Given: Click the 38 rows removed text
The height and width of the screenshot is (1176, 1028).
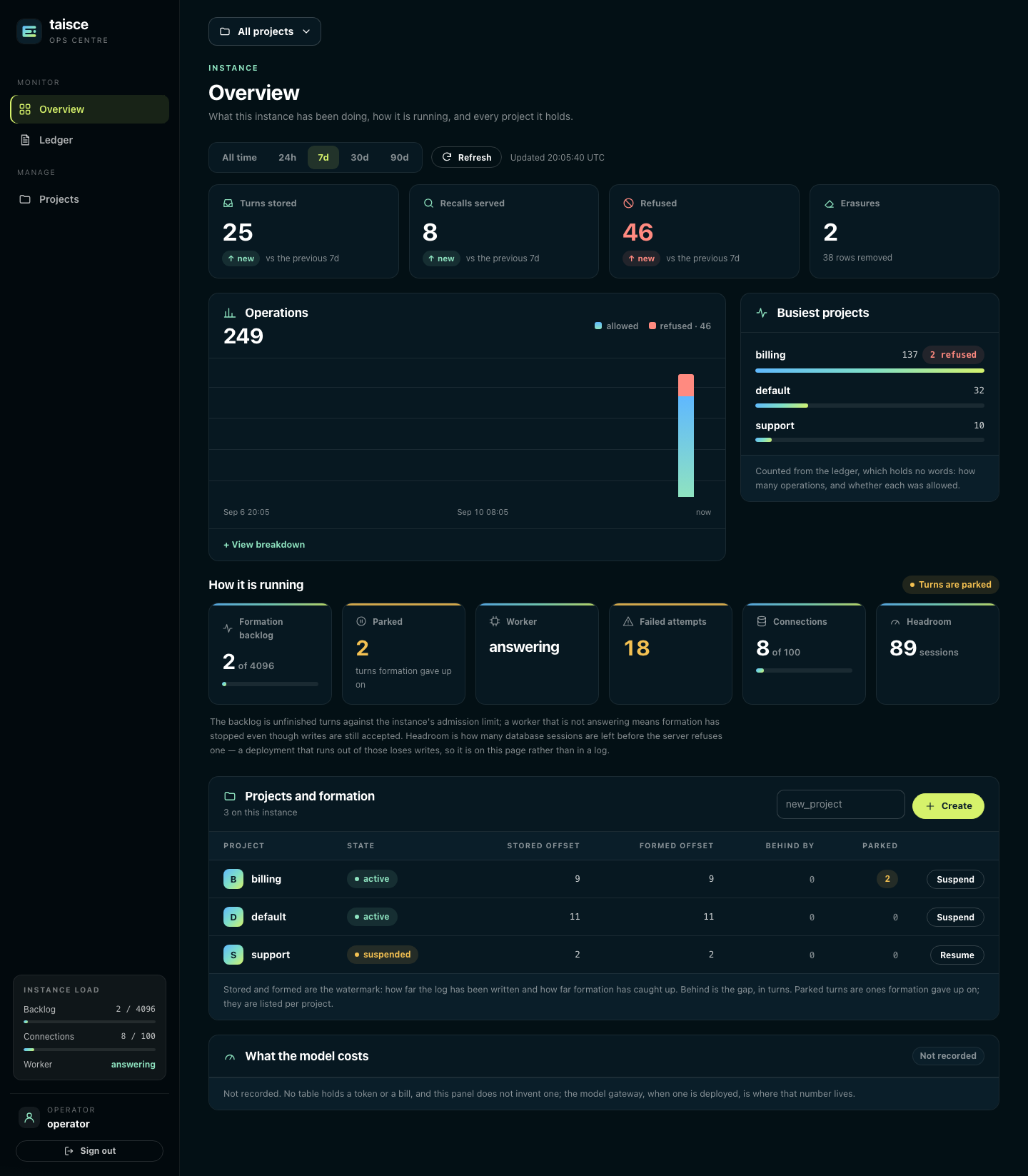Looking at the screenshot, I should pyautogui.click(x=857, y=258).
